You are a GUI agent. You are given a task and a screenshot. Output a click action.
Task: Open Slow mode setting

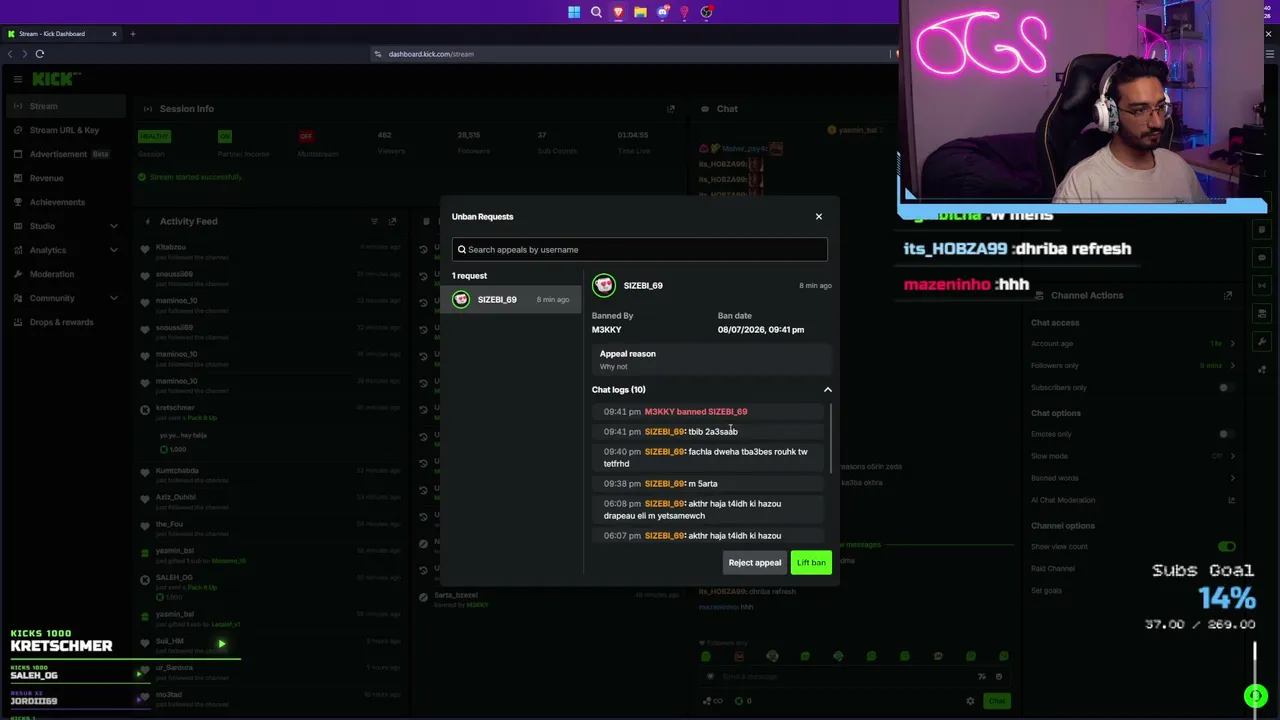pyautogui.click(x=1134, y=456)
